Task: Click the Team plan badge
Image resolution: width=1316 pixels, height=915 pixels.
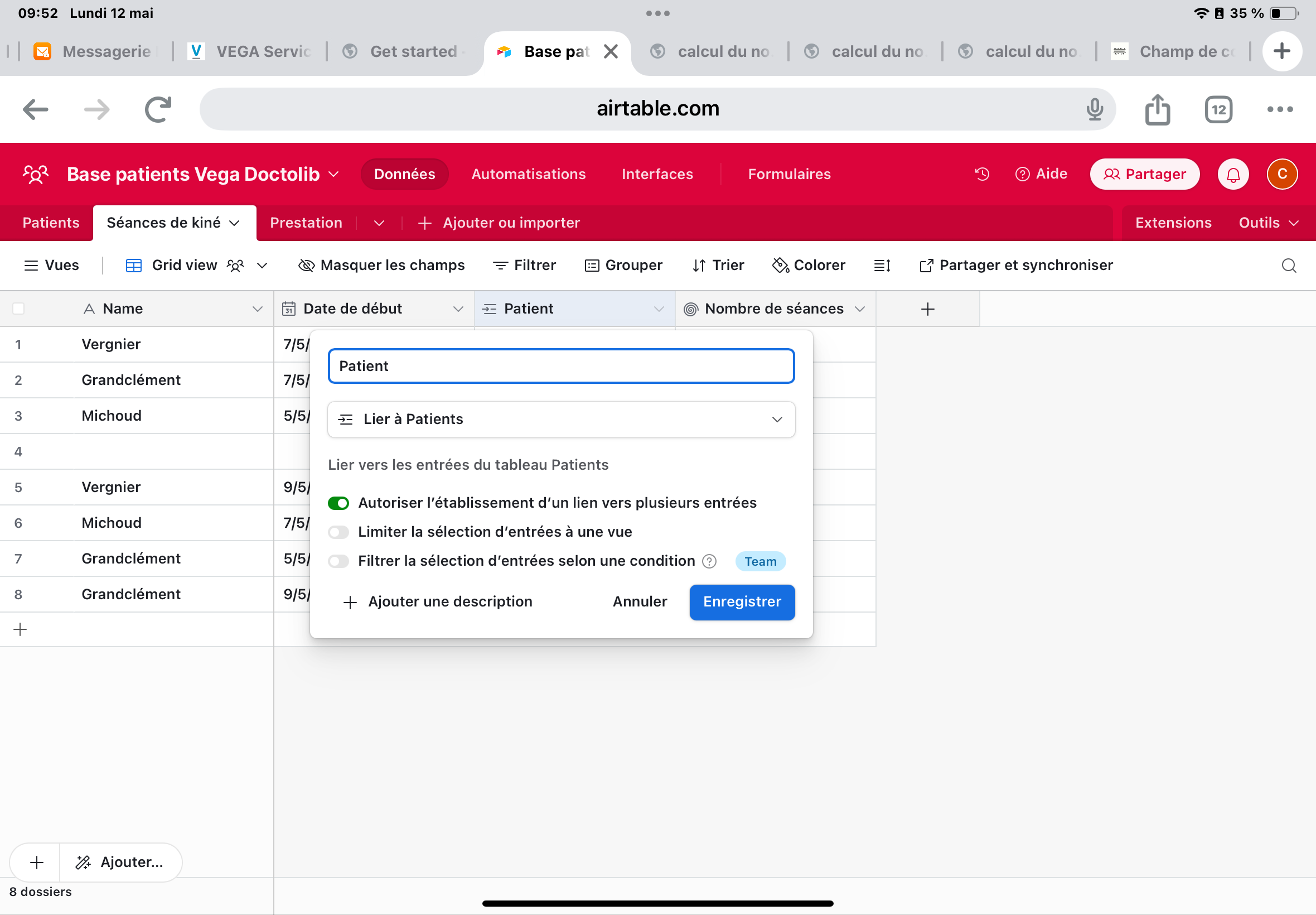Action: click(760, 561)
